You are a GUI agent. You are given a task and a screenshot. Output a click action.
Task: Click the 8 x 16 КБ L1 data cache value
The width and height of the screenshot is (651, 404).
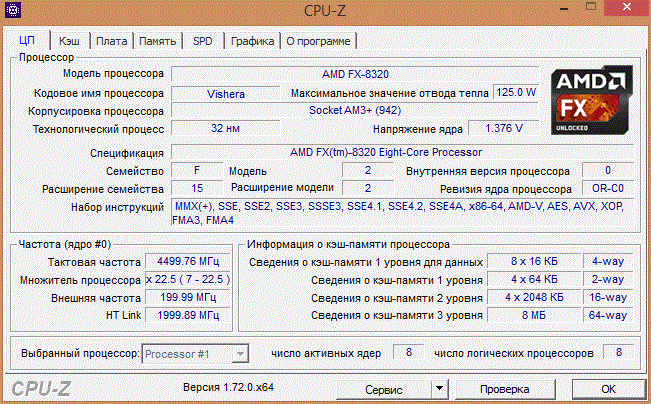[534, 261]
